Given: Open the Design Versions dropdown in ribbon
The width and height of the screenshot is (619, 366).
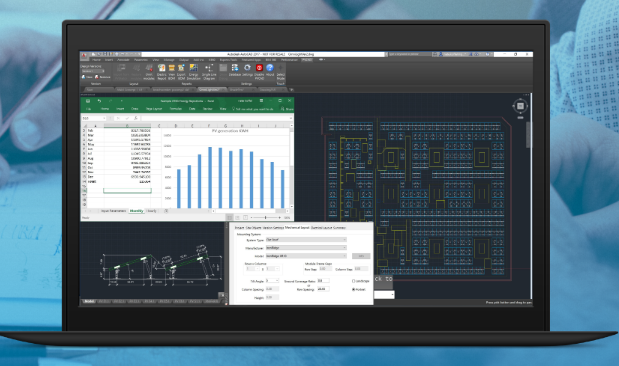Looking at the screenshot, I should pyautogui.click(x=93, y=71).
